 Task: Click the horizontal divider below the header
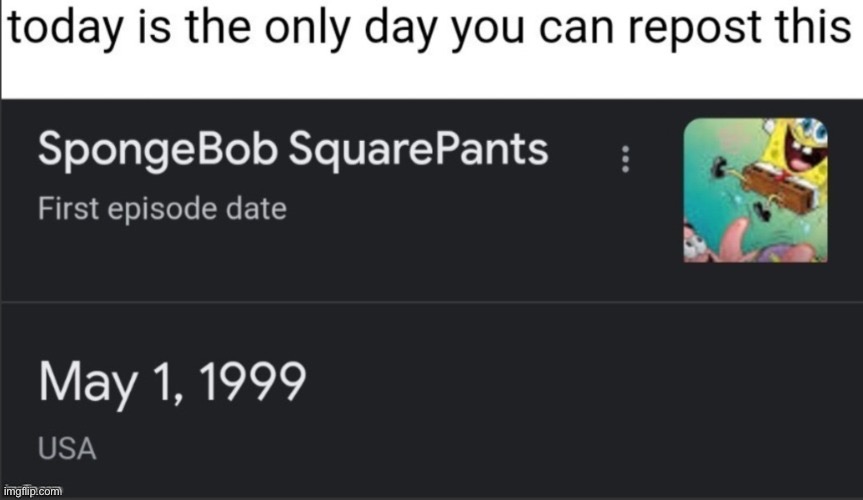432,302
